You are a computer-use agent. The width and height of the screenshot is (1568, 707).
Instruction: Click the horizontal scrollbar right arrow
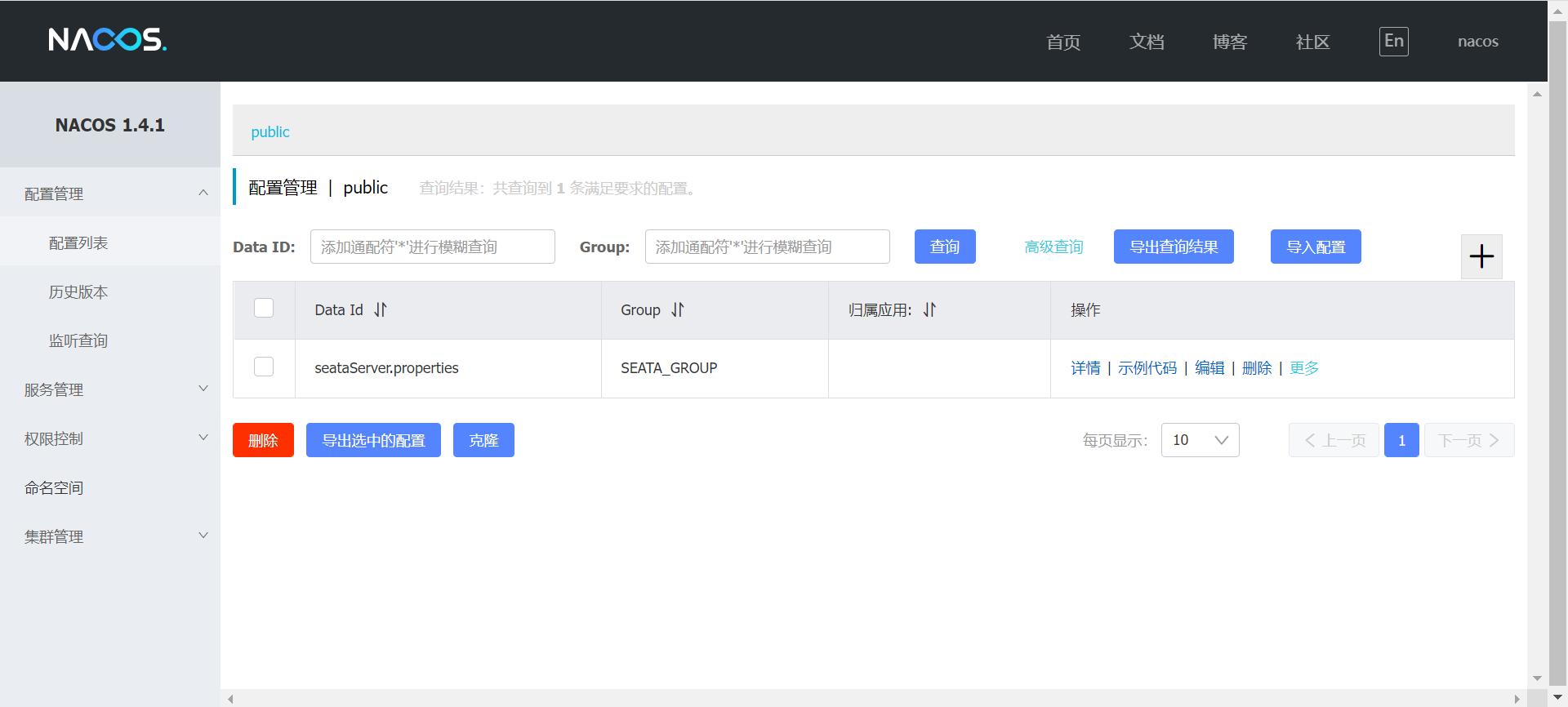tap(1517, 699)
